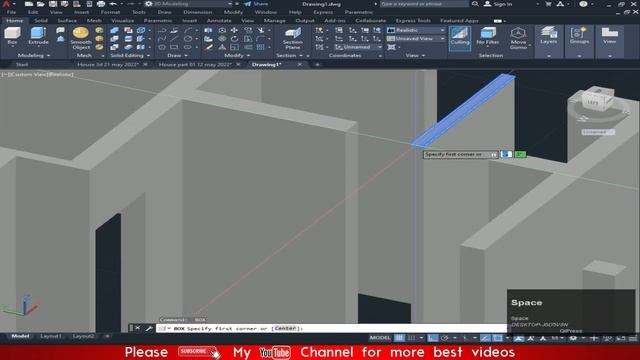640x360 pixels.
Task: Click the Customization menu icon in status bar
Action: 633,338
